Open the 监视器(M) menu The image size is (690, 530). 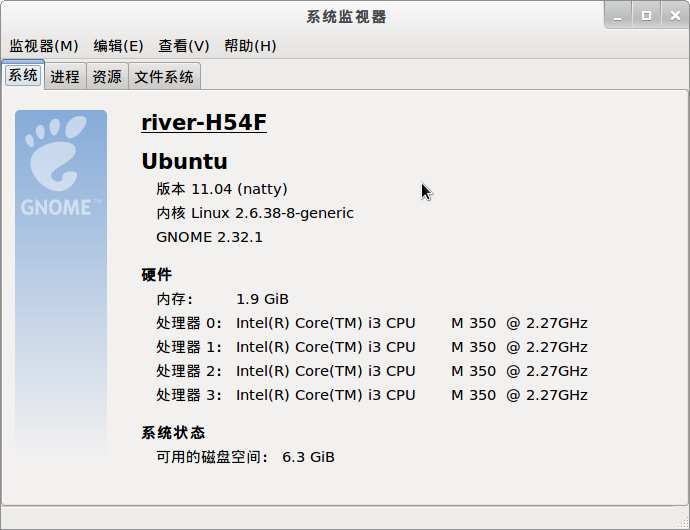point(44,46)
